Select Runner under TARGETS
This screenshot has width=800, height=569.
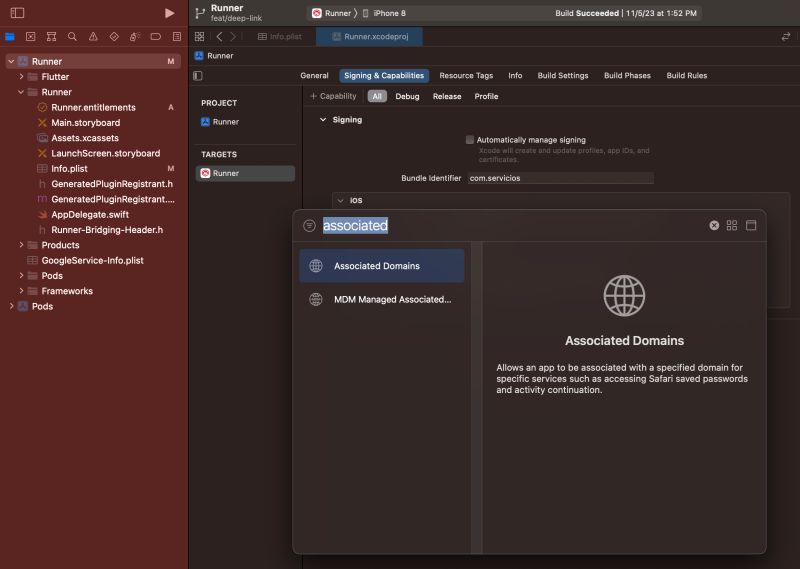pos(245,174)
